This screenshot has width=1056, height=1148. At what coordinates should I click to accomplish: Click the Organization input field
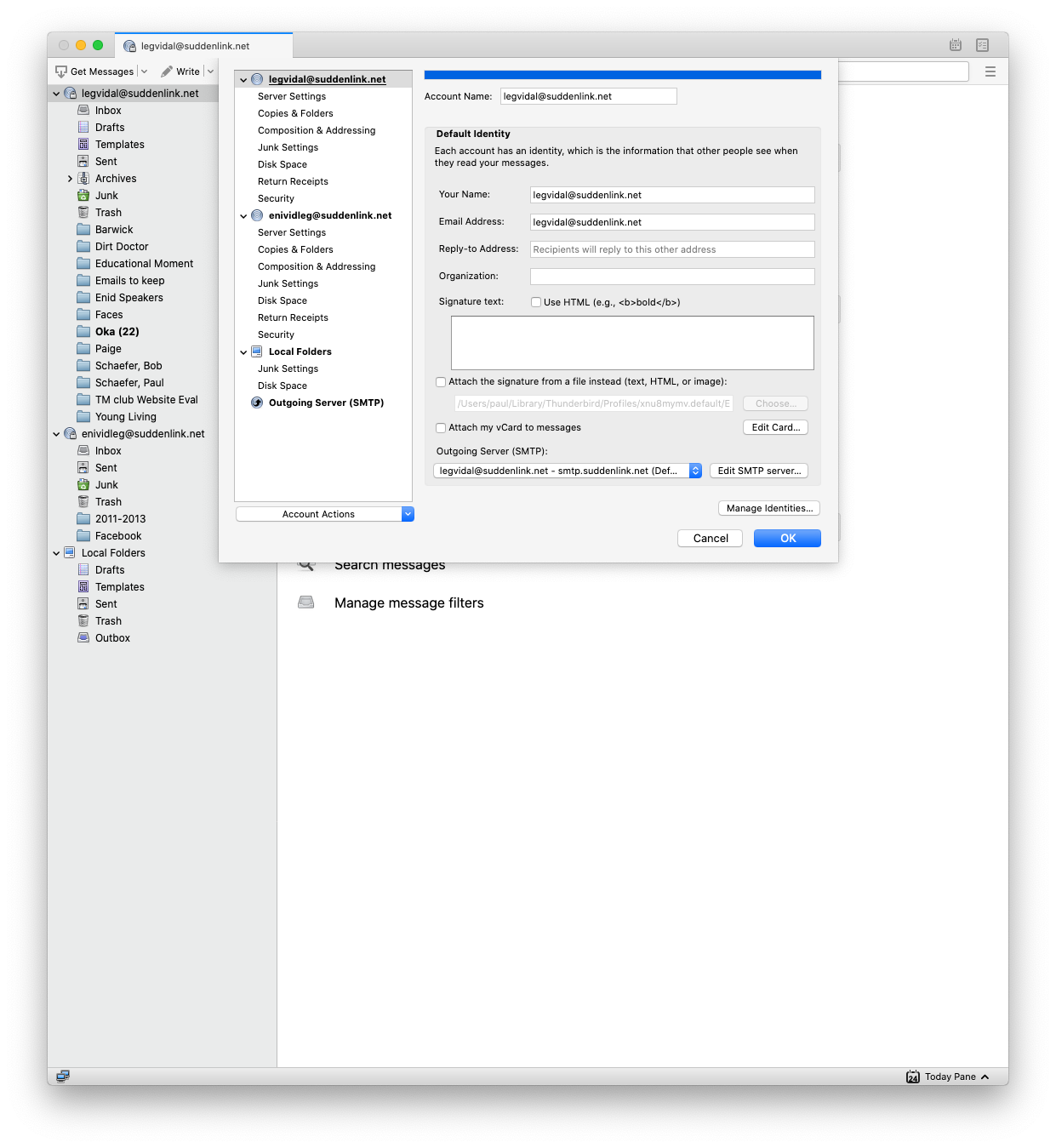click(672, 277)
